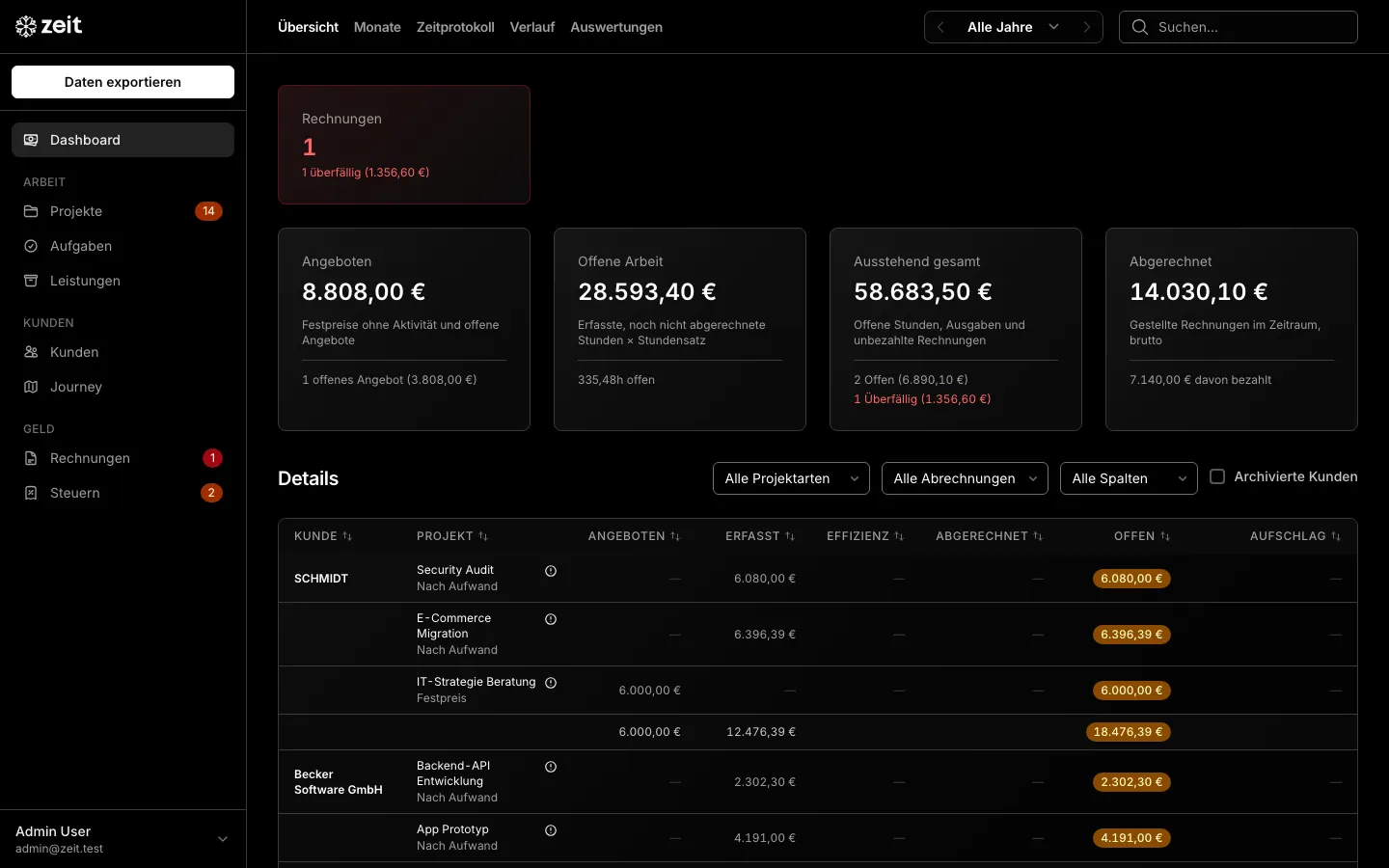Viewport: 1389px width, 868px height.
Task: Sort table by Offen column
Action: coord(1142,536)
